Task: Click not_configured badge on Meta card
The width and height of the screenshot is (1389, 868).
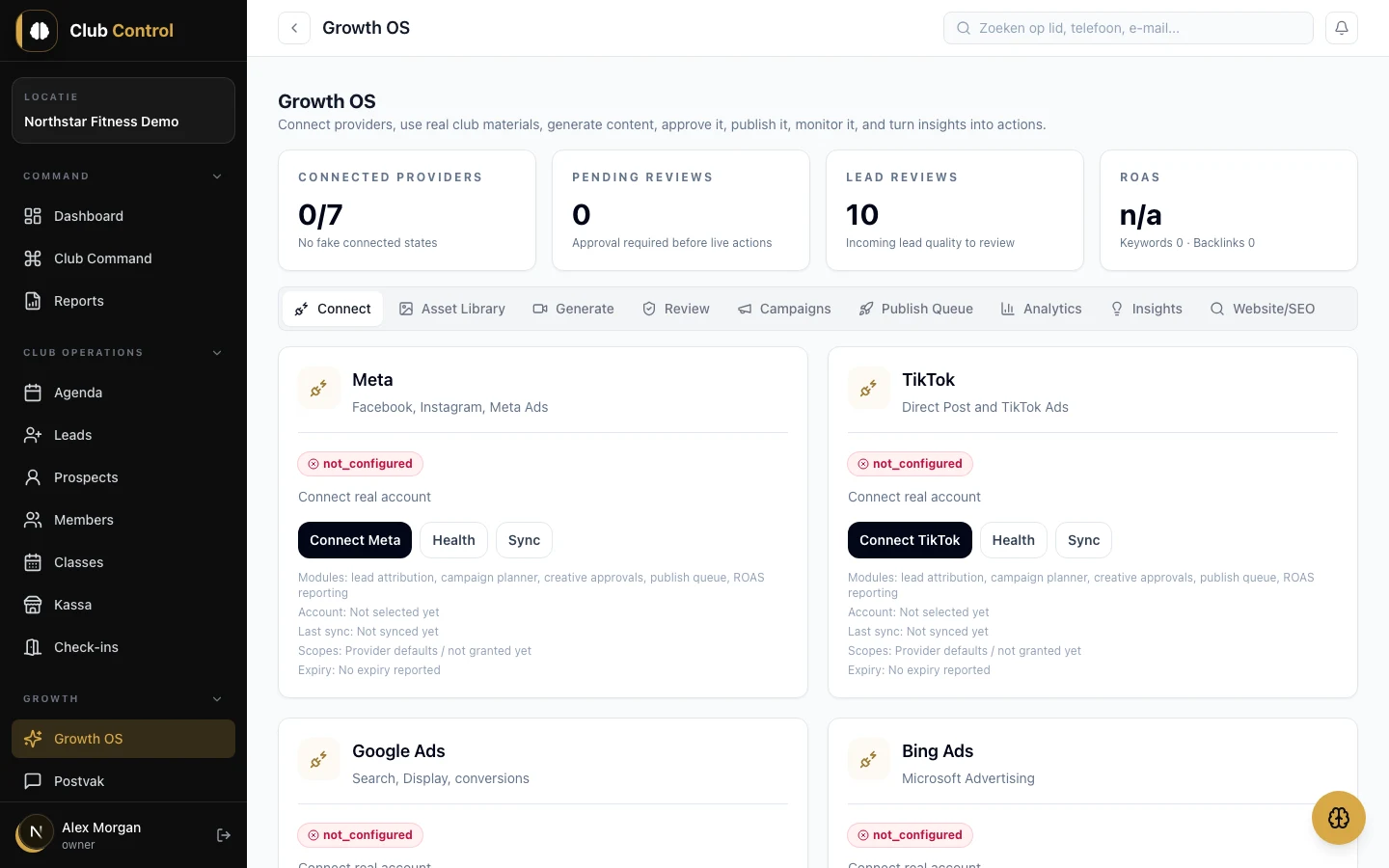Action: (361, 464)
